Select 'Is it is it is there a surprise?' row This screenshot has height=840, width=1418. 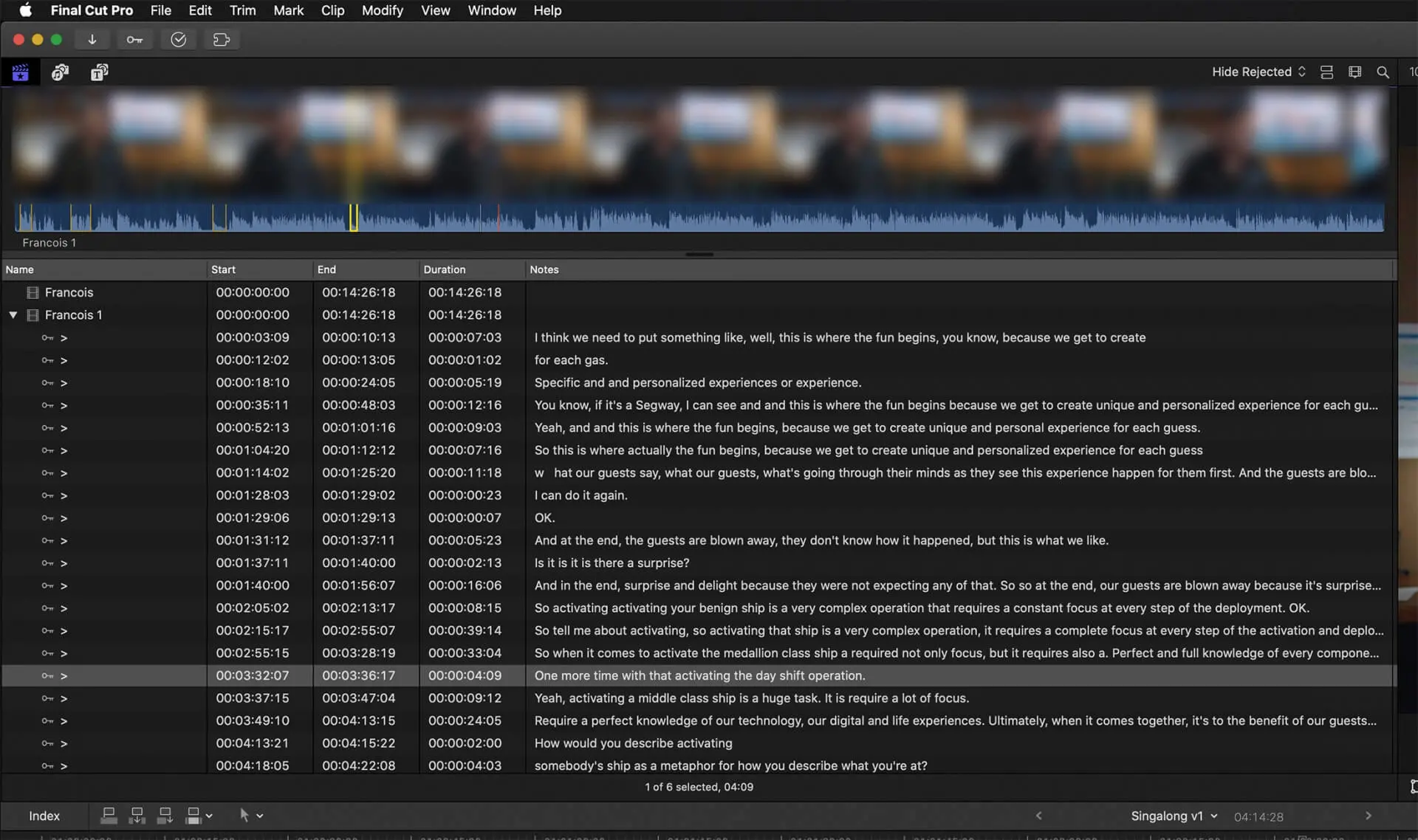point(699,563)
